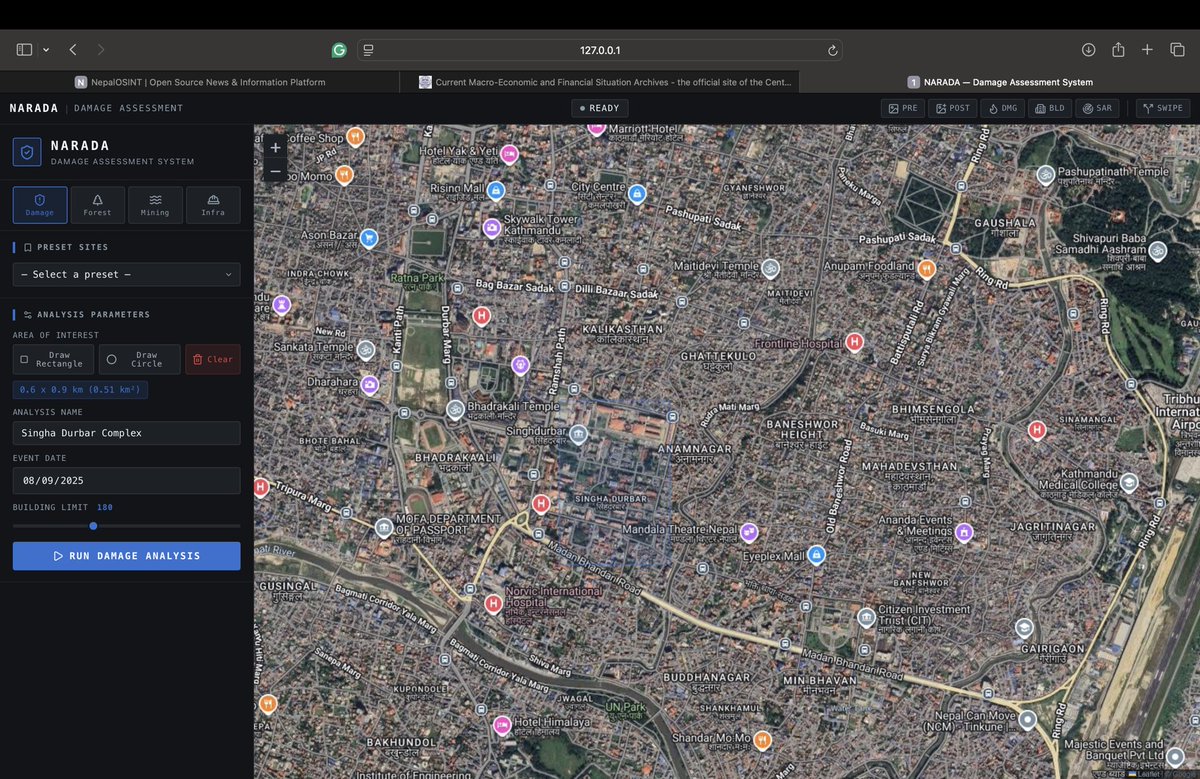
Task: Enable SWIPE comparison mode
Action: 1163,108
